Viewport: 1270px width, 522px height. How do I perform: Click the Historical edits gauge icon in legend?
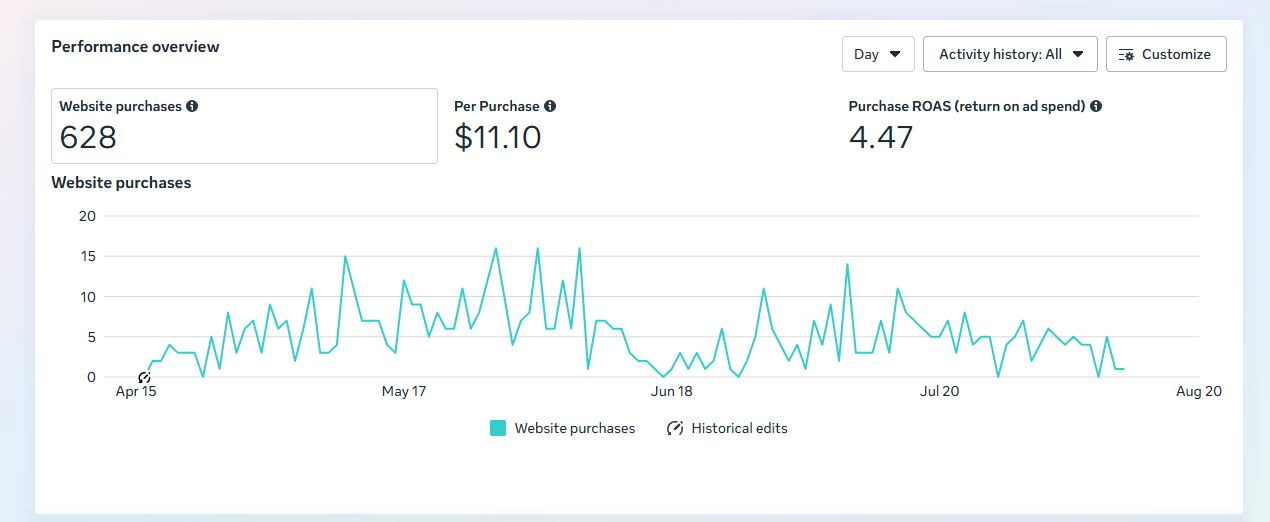click(x=675, y=428)
